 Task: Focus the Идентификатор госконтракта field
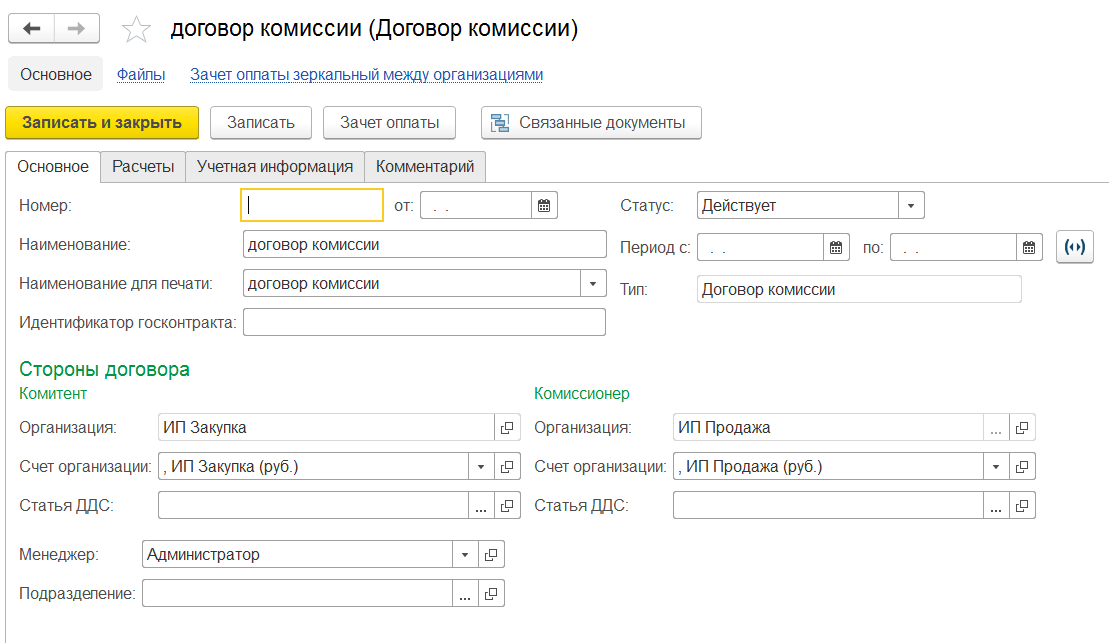pos(424,322)
